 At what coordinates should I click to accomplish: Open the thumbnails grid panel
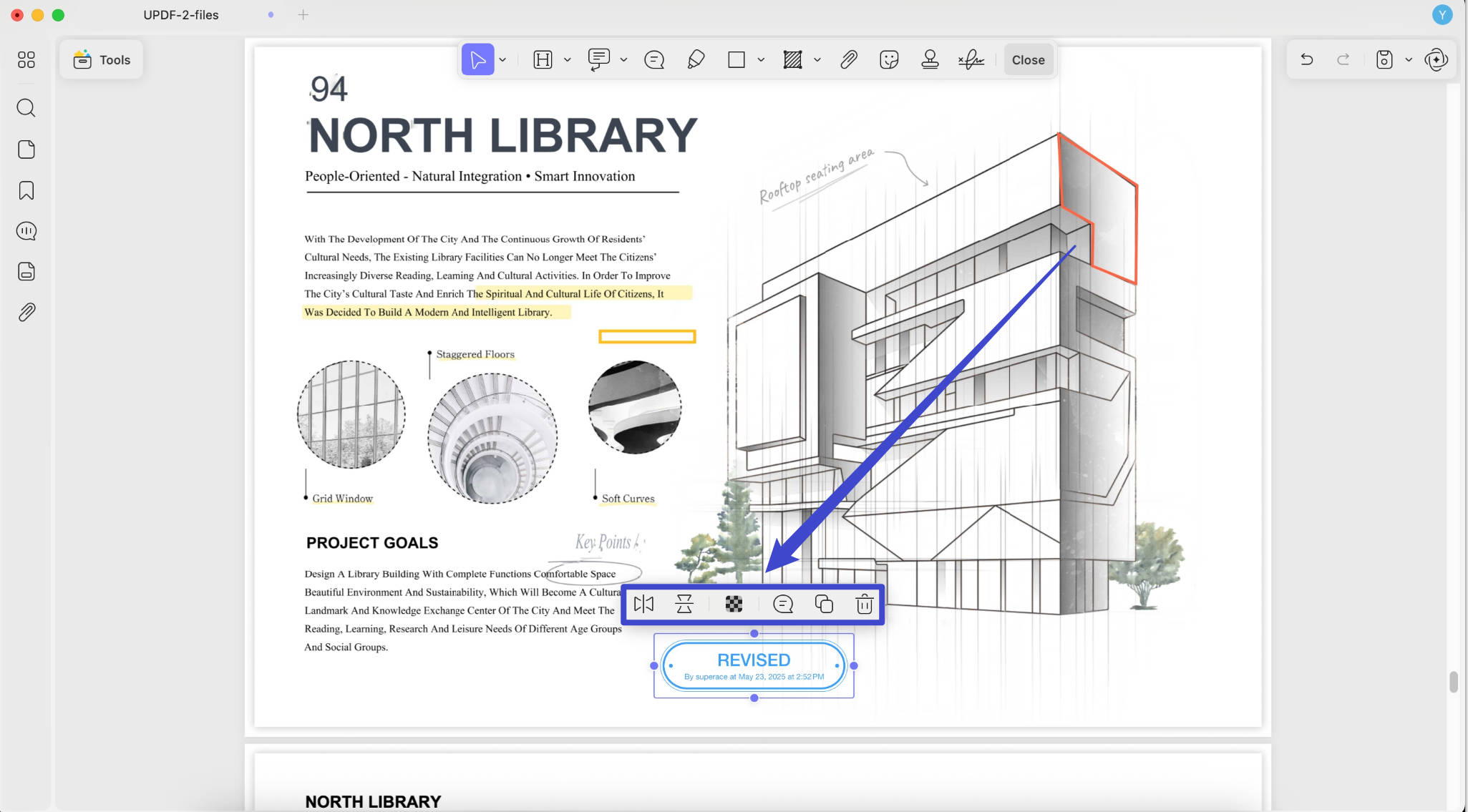point(26,60)
